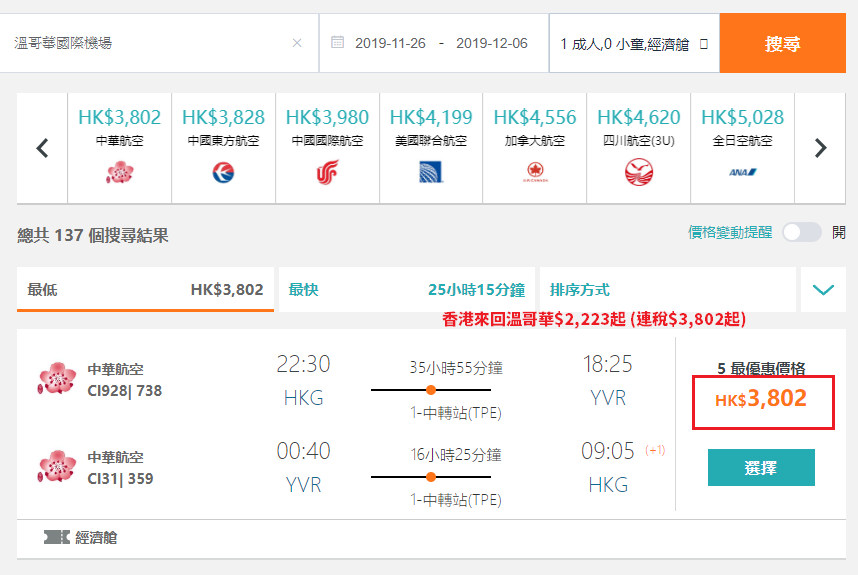Image resolution: width=858 pixels, height=575 pixels.
Task: Switch to 最低 HK$3,802 tab
Action: point(145,289)
